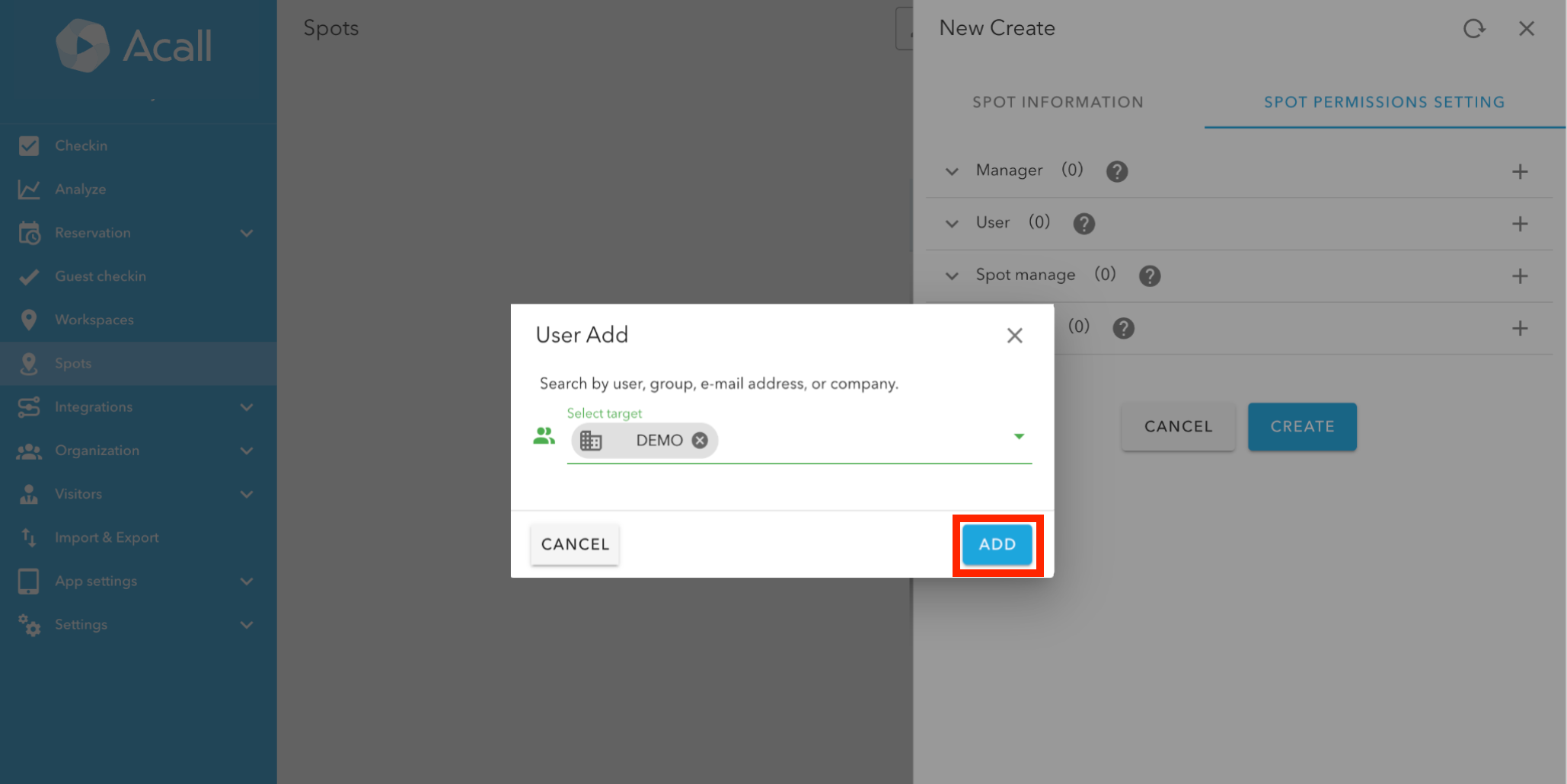Select Spot Permissions Setting tab

pos(1383,102)
